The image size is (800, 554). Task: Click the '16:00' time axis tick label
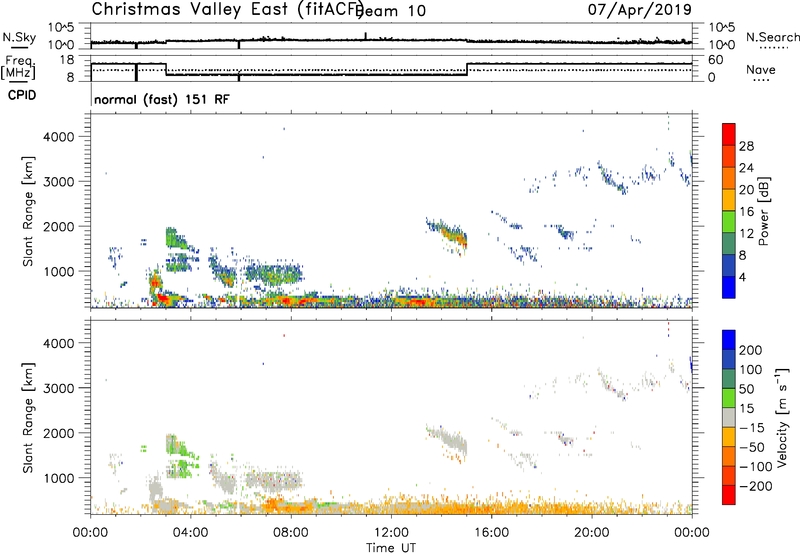click(x=491, y=533)
